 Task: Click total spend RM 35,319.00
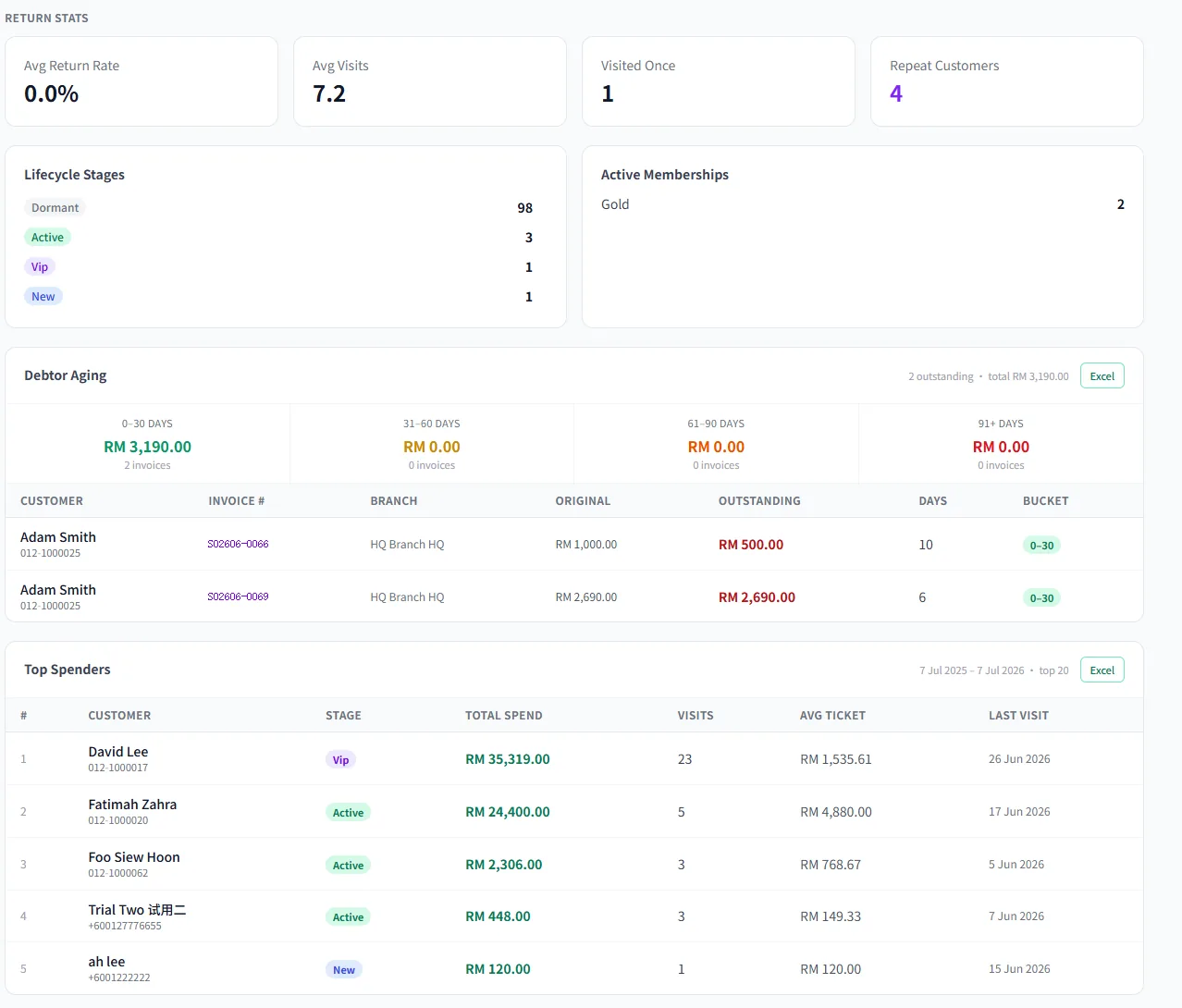point(508,759)
